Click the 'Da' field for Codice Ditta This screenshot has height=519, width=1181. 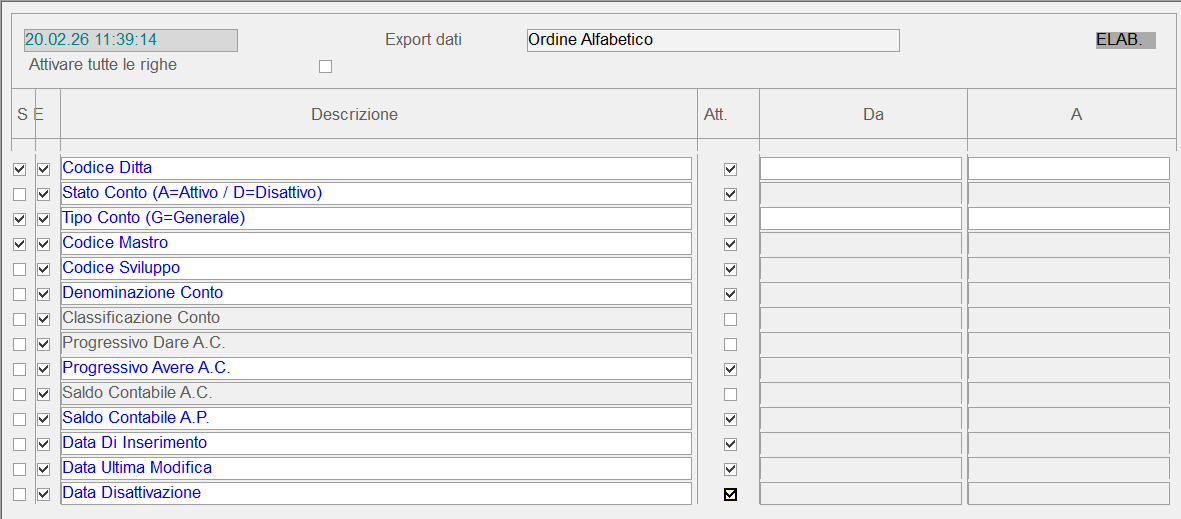860,168
